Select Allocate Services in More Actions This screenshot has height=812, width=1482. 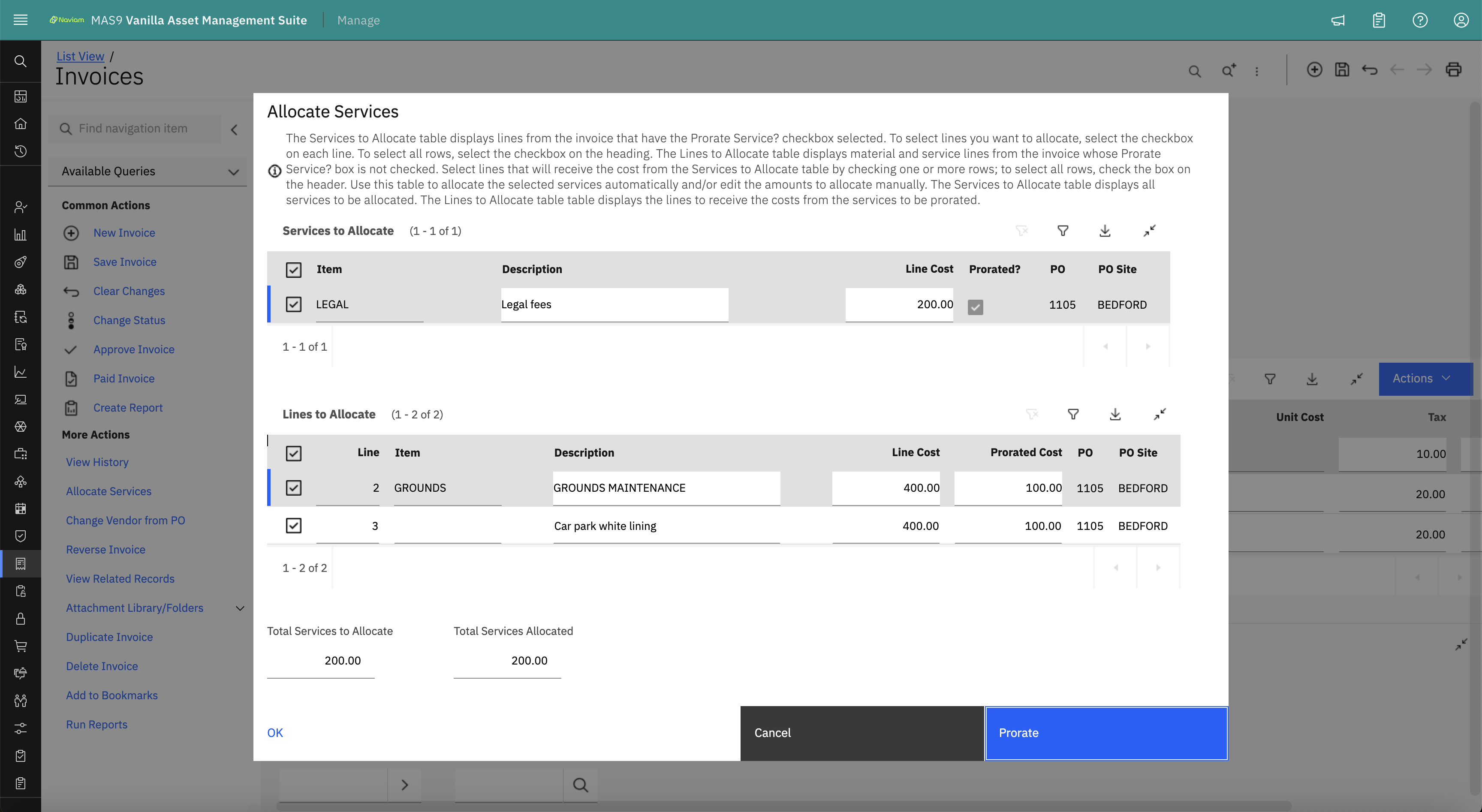click(108, 491)
